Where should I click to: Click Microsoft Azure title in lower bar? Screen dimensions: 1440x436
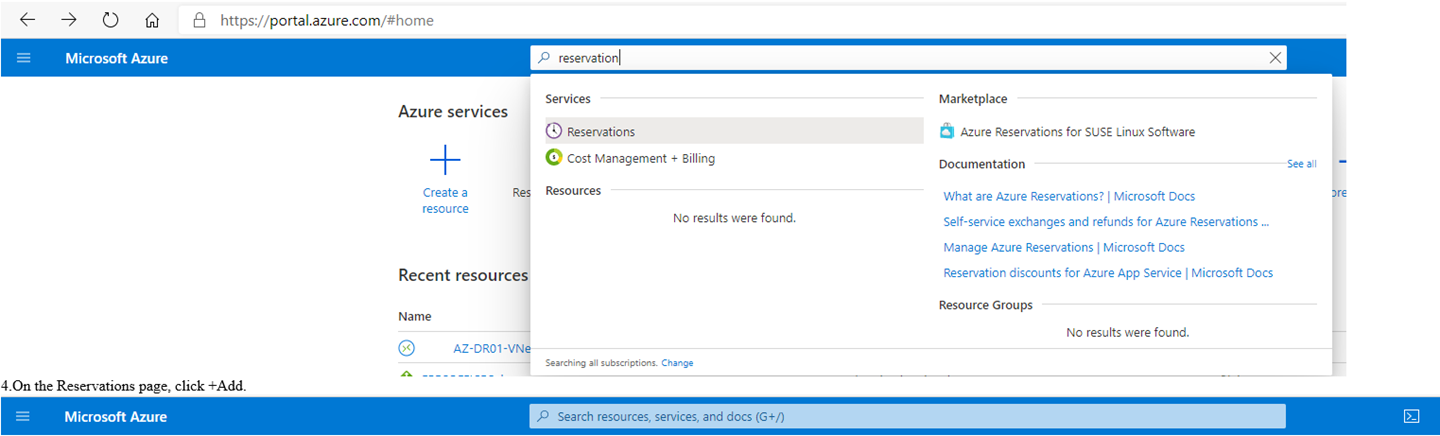click(117, 416)
